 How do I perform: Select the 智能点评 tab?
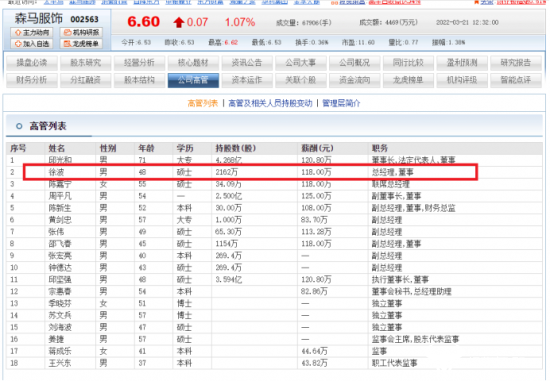(x=516, y=80)
